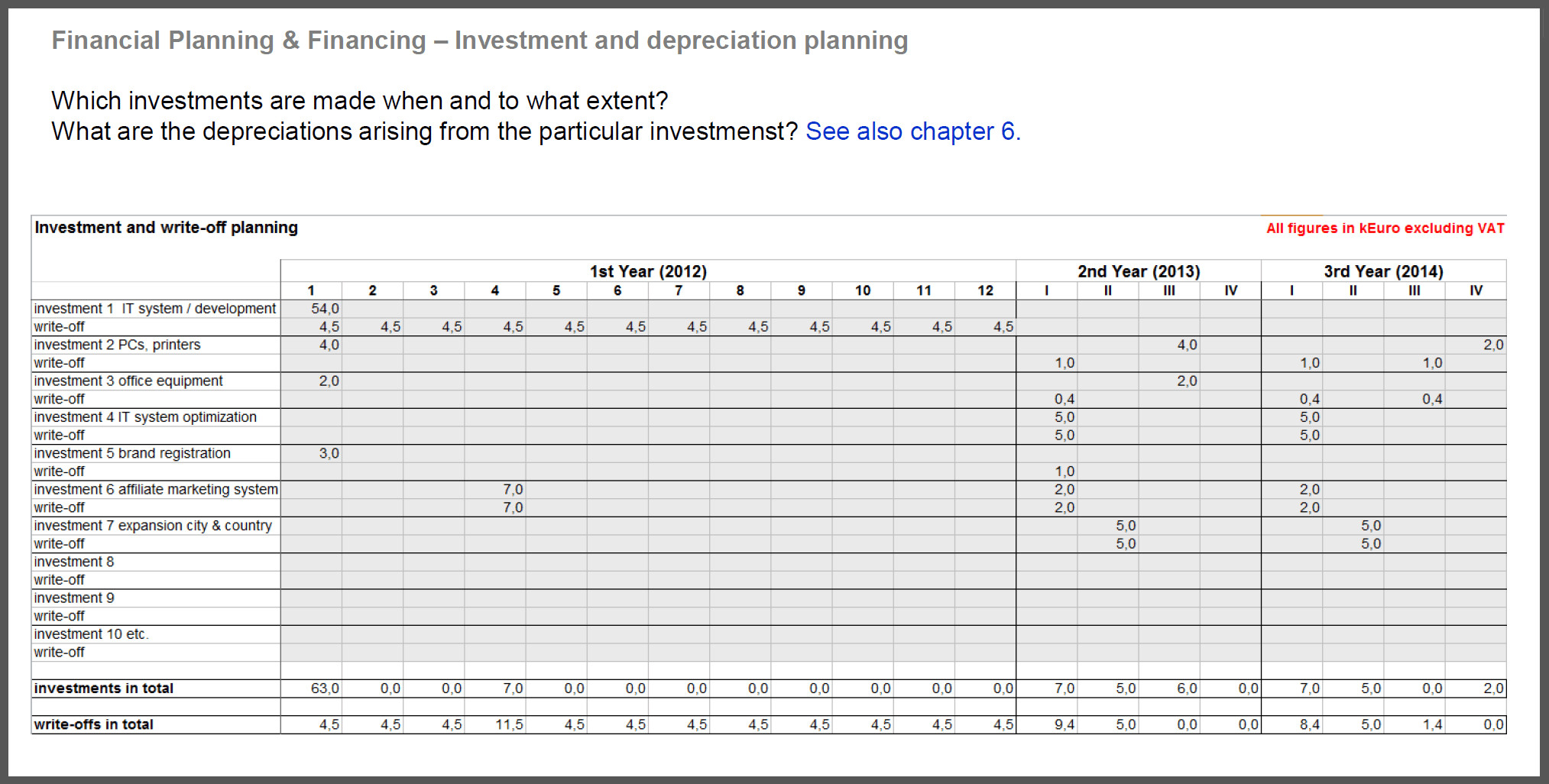Click the 'investment 2 PCs, printers' row label
The height and width of the screenshot is (784, 1549).
pos(117,345)
